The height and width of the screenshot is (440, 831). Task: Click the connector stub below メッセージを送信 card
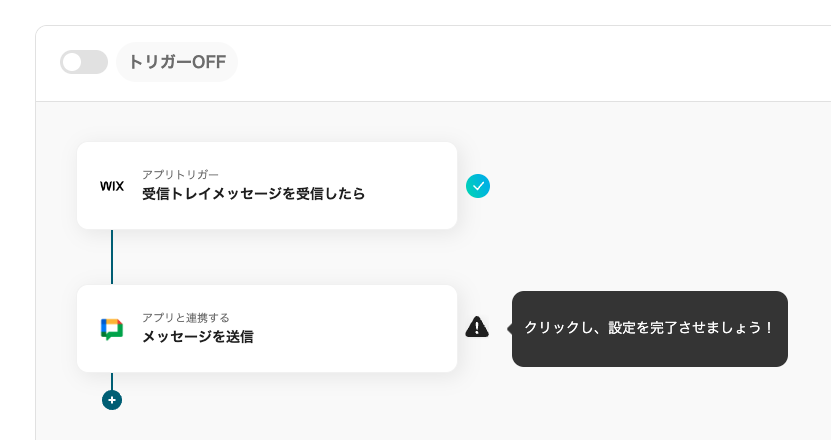[112, 380]
